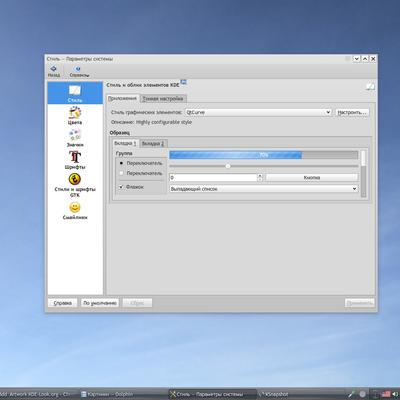Click the slider handle in the preview

pos(228,166)
